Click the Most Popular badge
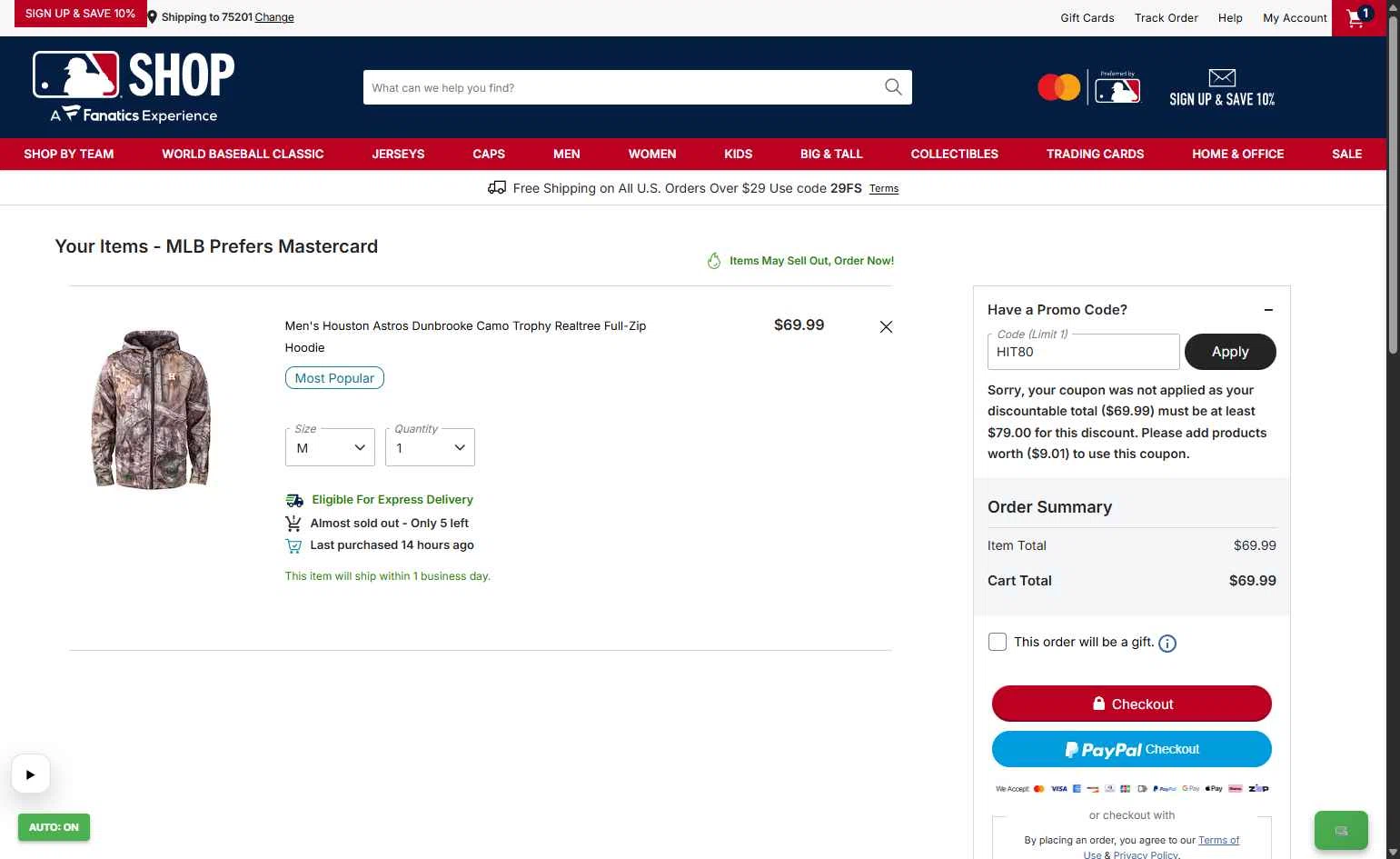 click(334, 378)
